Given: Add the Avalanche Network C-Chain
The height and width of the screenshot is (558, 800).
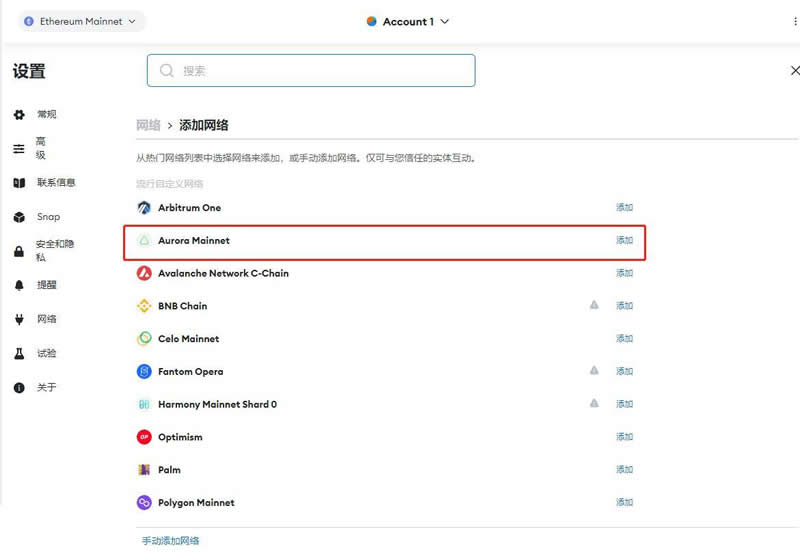Looking at the screenshot, I should [624, 273].
